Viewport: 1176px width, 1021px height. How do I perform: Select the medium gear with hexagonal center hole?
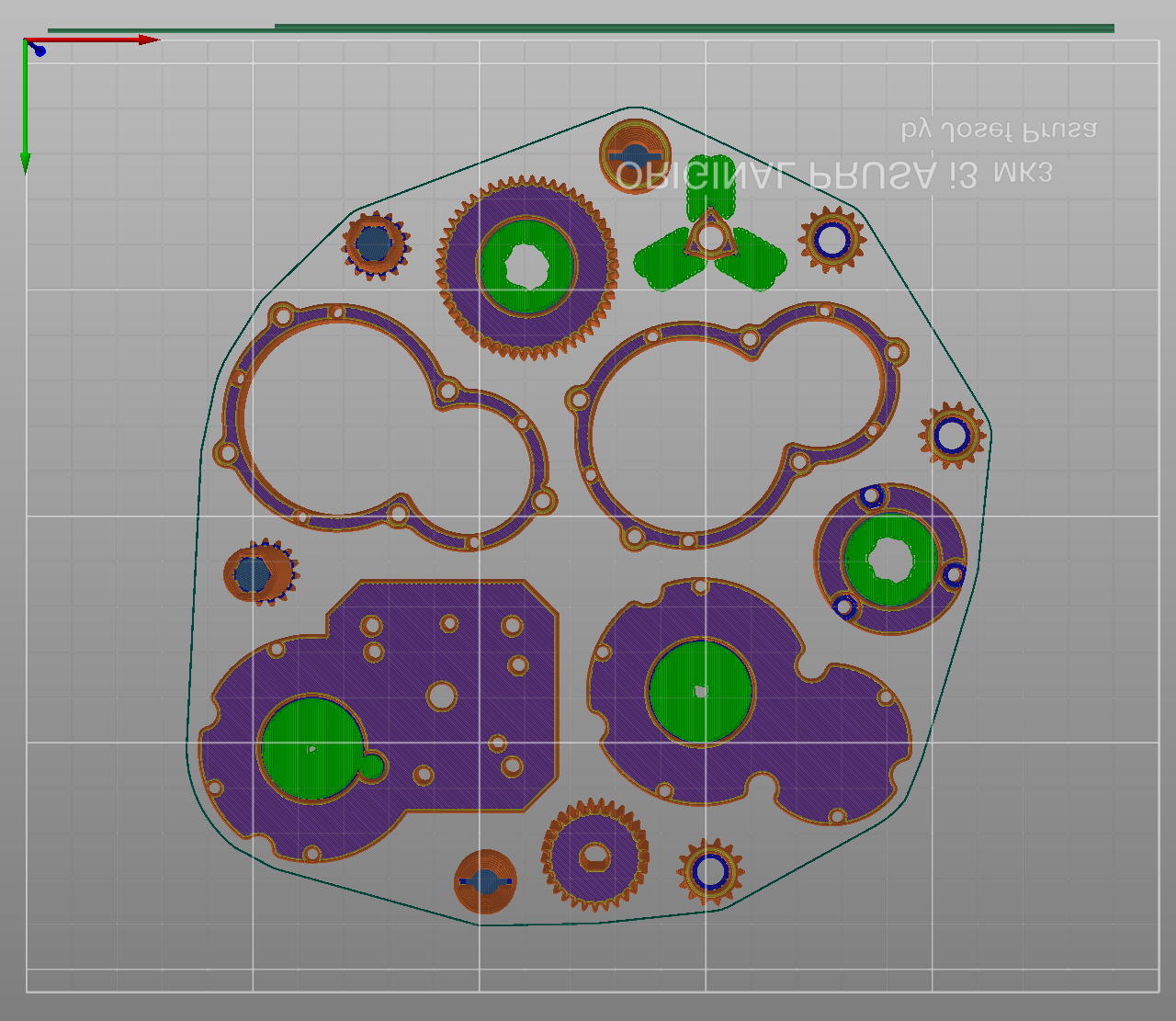(x=595, y=856)
